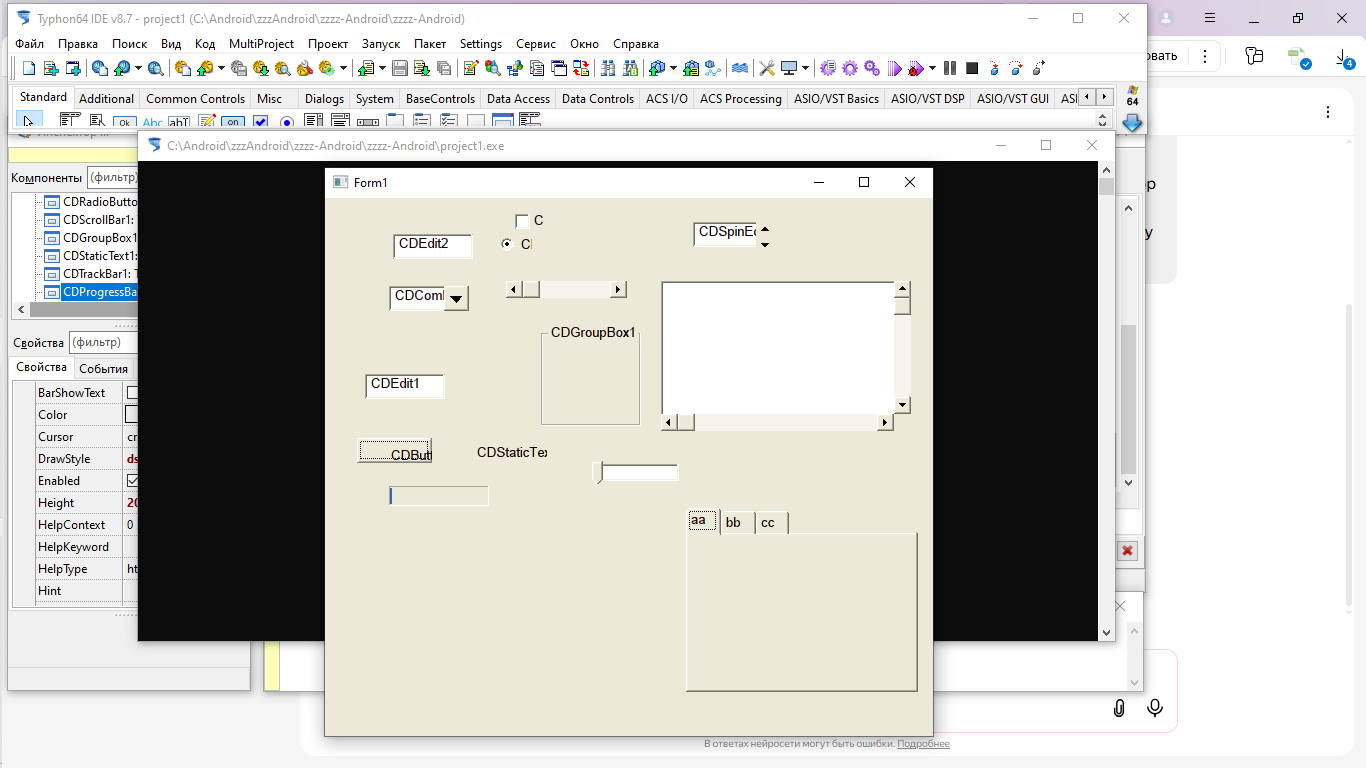
Task: Open the CDComboBox dropdown arrow
Action: [456, 298]
